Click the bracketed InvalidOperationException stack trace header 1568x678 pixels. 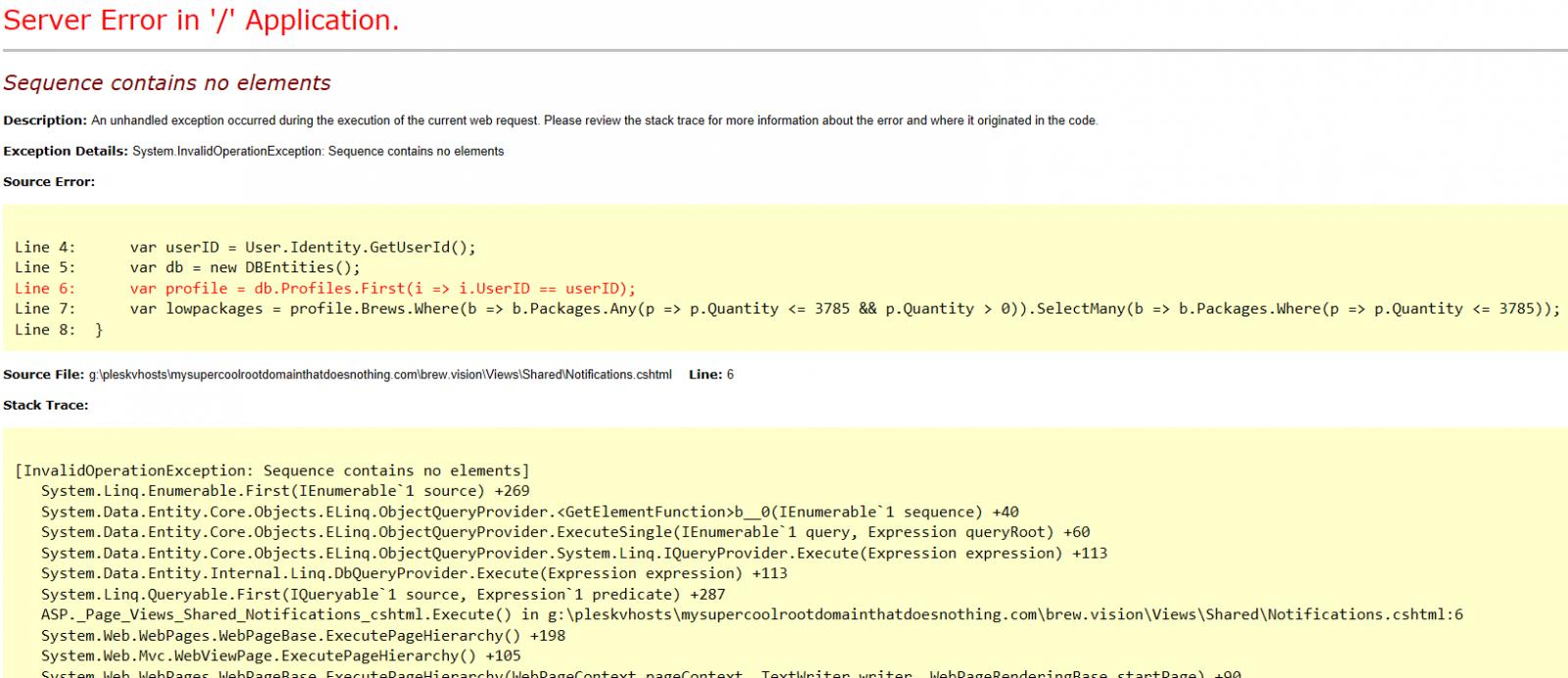point(272,470)
